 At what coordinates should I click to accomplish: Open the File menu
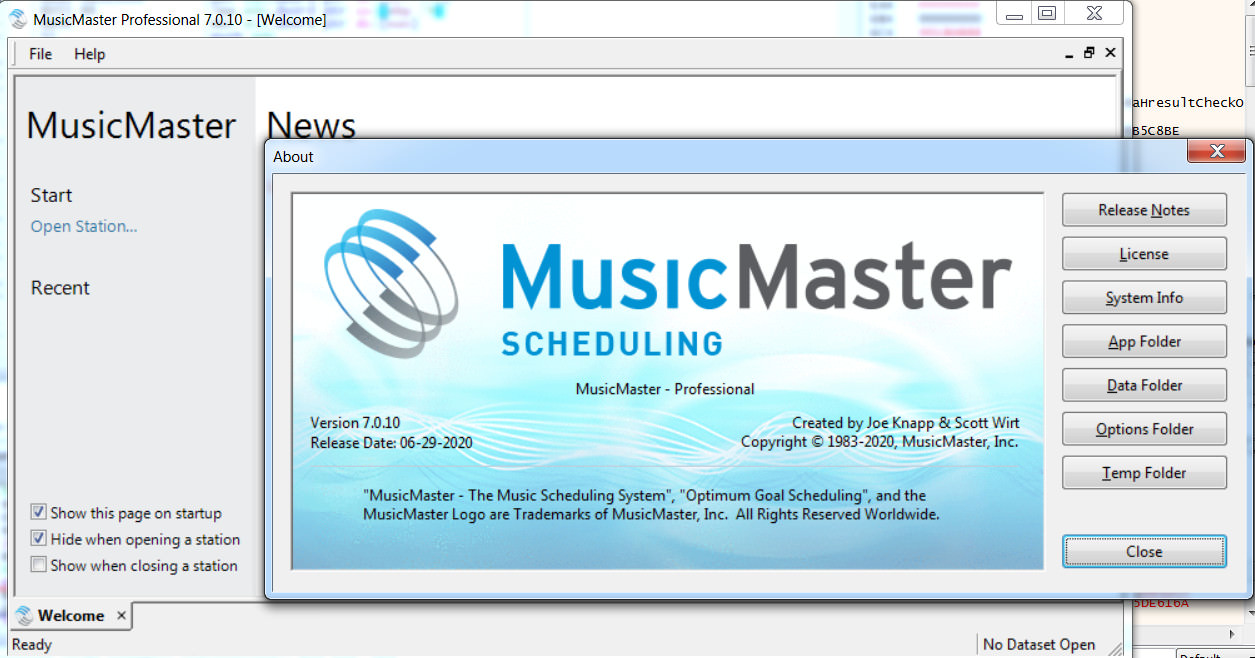click(40, 54)
